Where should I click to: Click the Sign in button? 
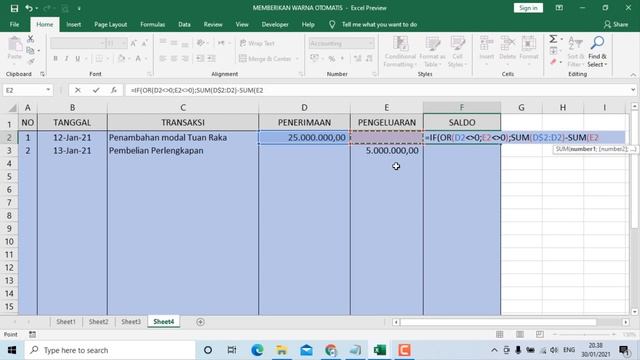(x=528, y=8)
